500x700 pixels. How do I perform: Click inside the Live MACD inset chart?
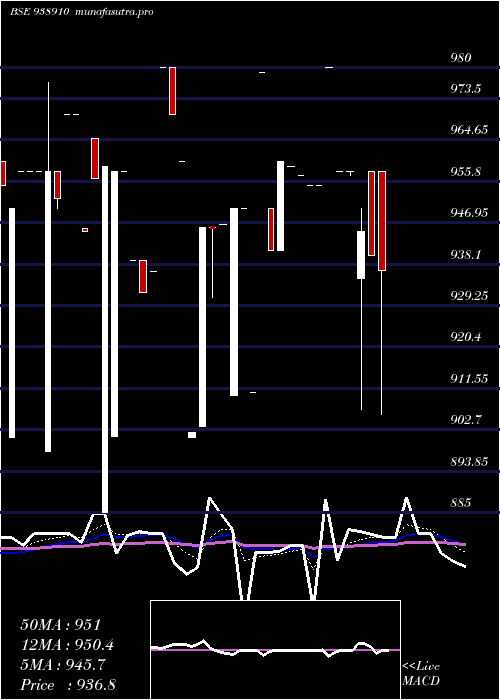coord(275,650)
